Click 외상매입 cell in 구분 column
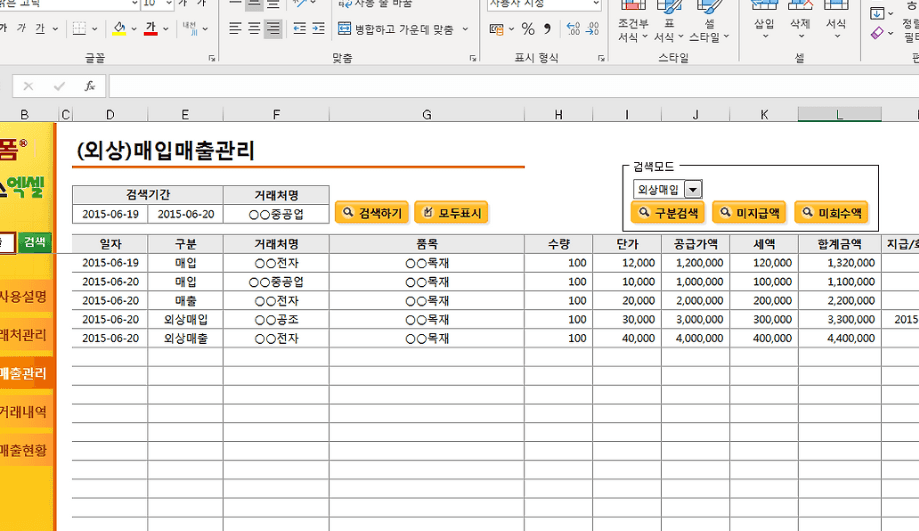The image size is (919, 531). (185, 320)
